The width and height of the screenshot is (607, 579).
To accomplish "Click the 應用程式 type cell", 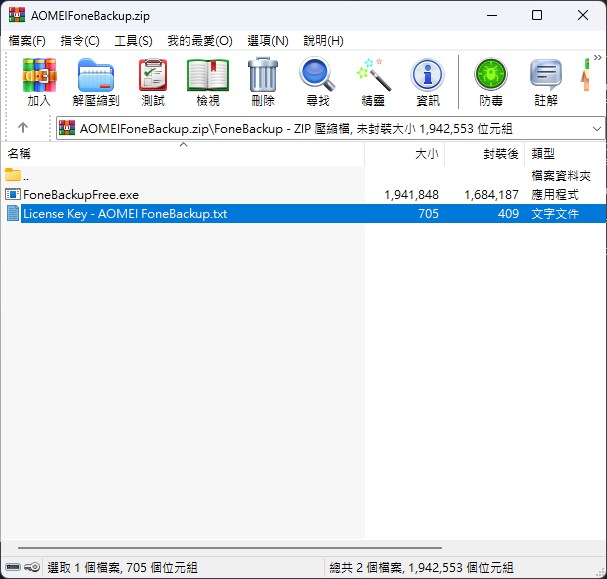I will (x=555, y=194).
